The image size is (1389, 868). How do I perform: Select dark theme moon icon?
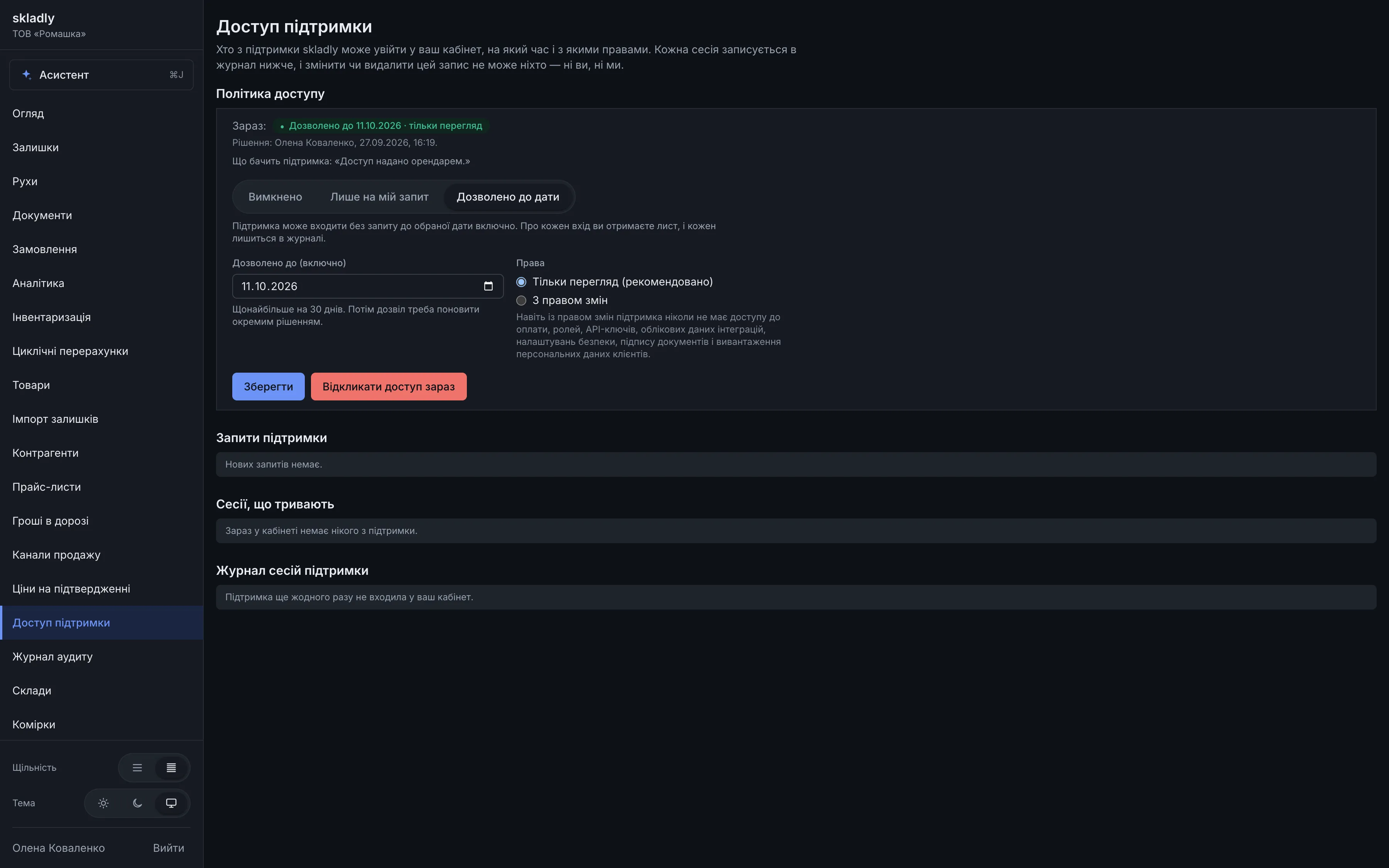tap(137, 803)
